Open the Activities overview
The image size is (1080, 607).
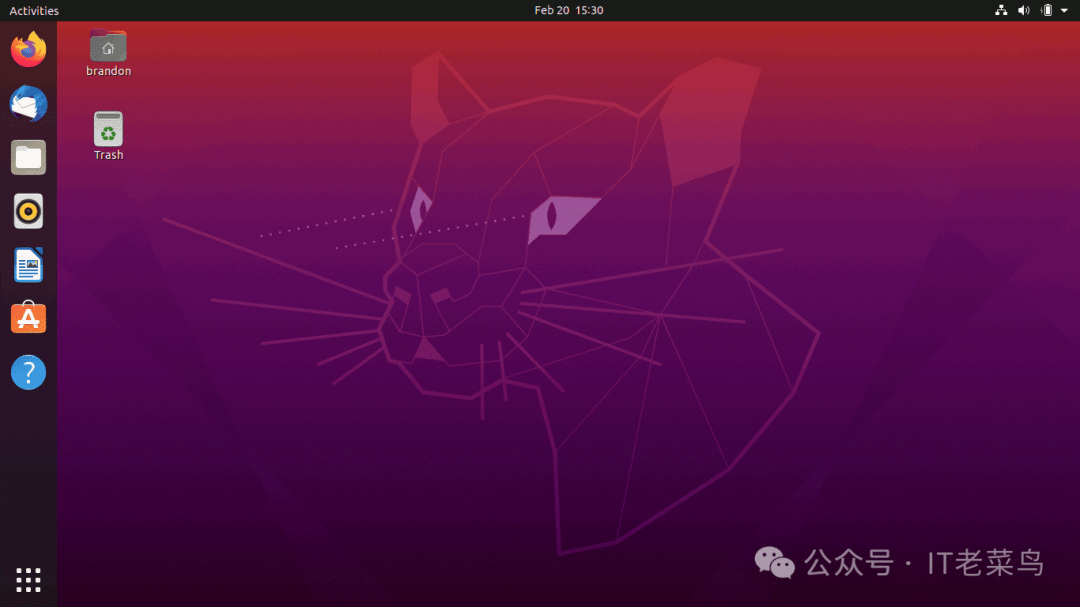pos(33,10)
